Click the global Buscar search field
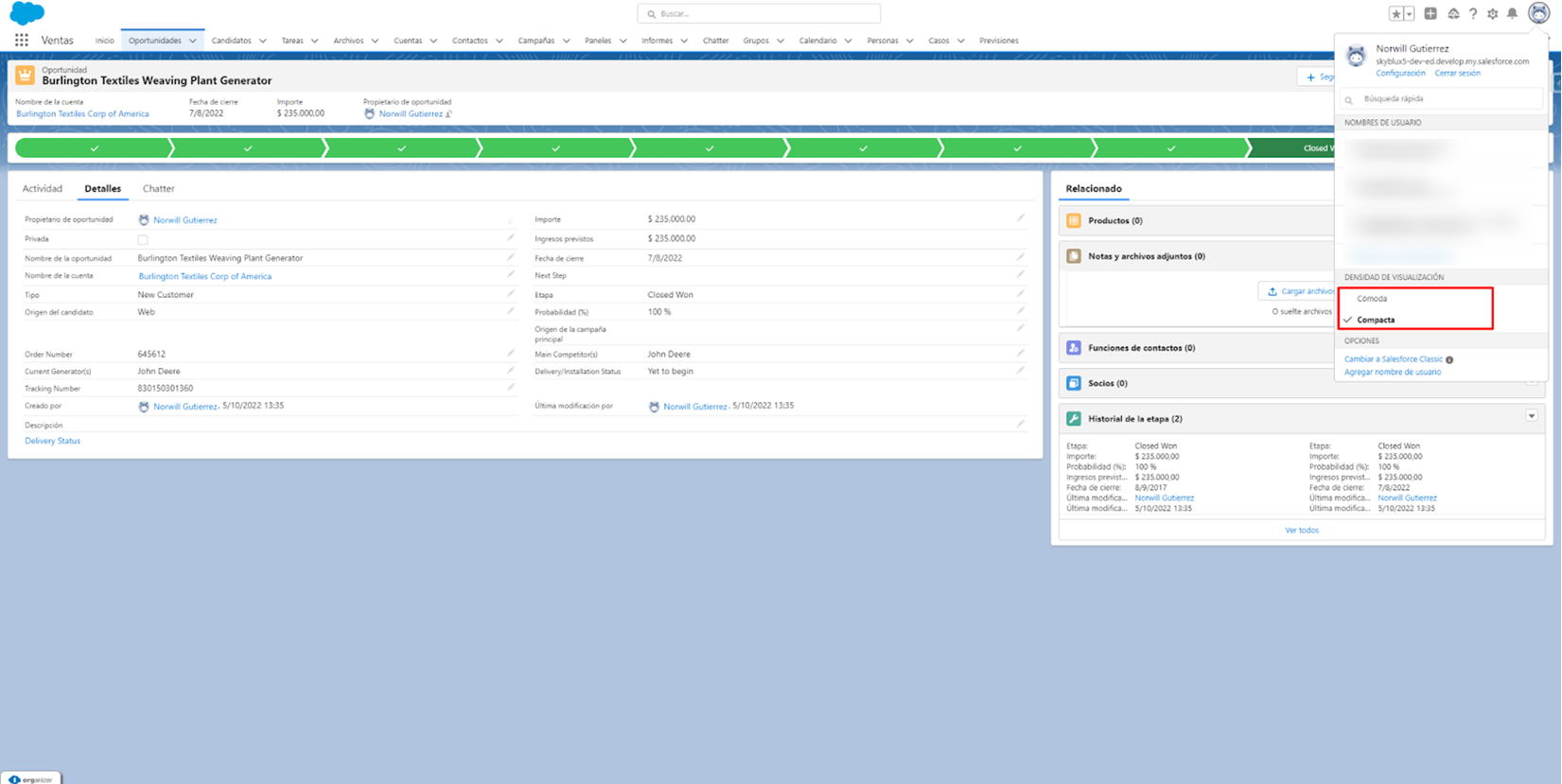The width and height of the screenshot is (1562, 784). point(759,13)
